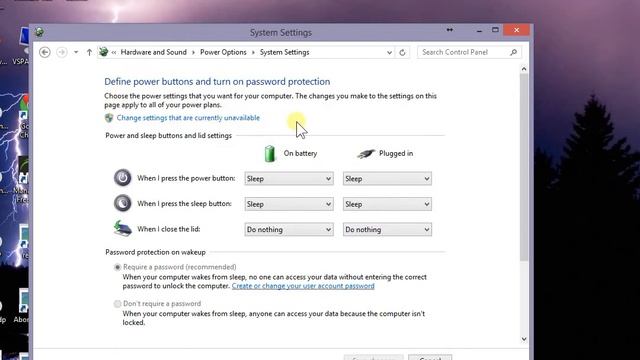Open Hardware and Sound breadcrumb
The width and height of the screenshot is (640, 360).
153,52
